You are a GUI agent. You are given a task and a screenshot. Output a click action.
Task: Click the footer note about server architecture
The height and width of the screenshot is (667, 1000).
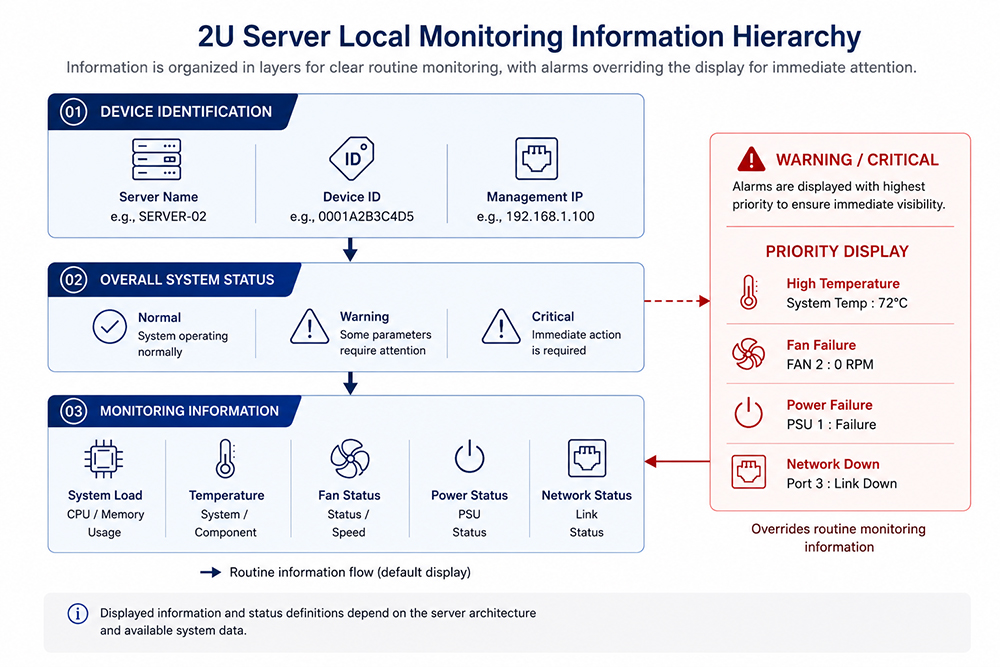point(318,622)
